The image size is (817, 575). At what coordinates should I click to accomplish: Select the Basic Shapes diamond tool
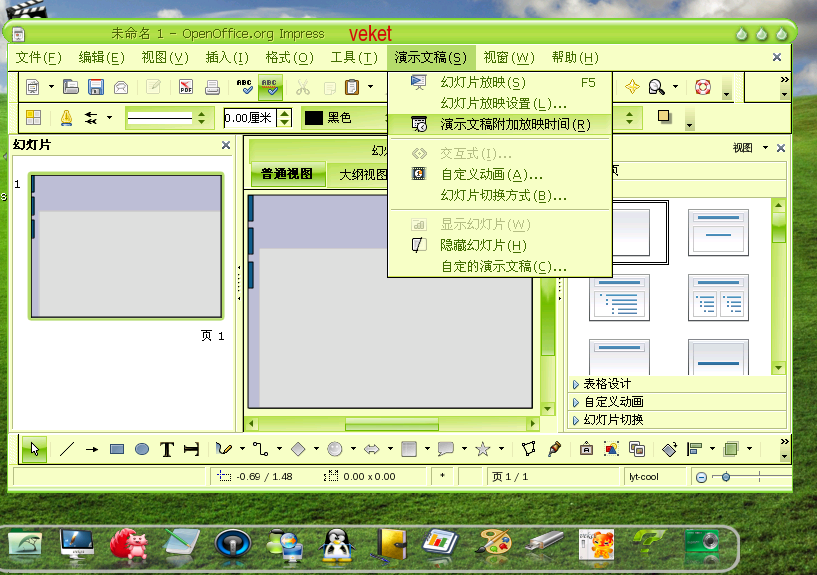[298, 449]
